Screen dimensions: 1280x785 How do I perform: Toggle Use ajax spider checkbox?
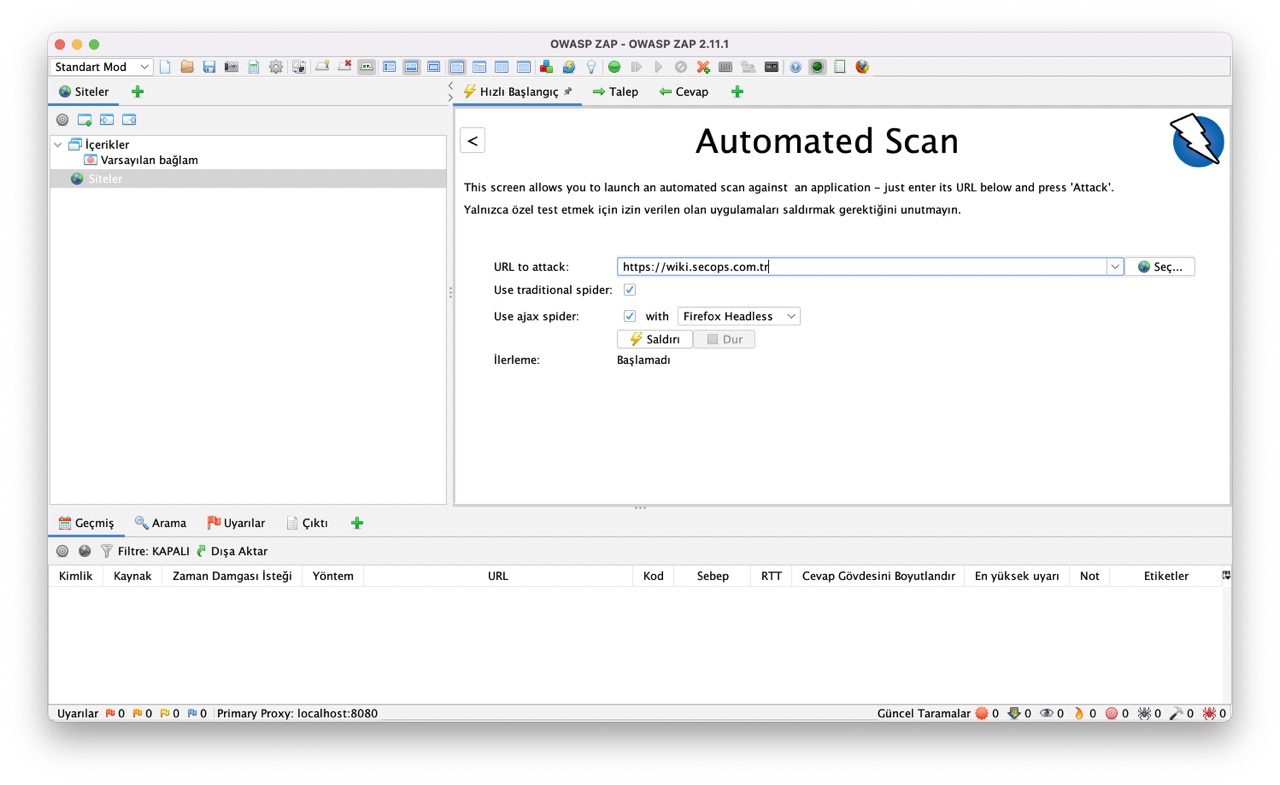point(630,316)
